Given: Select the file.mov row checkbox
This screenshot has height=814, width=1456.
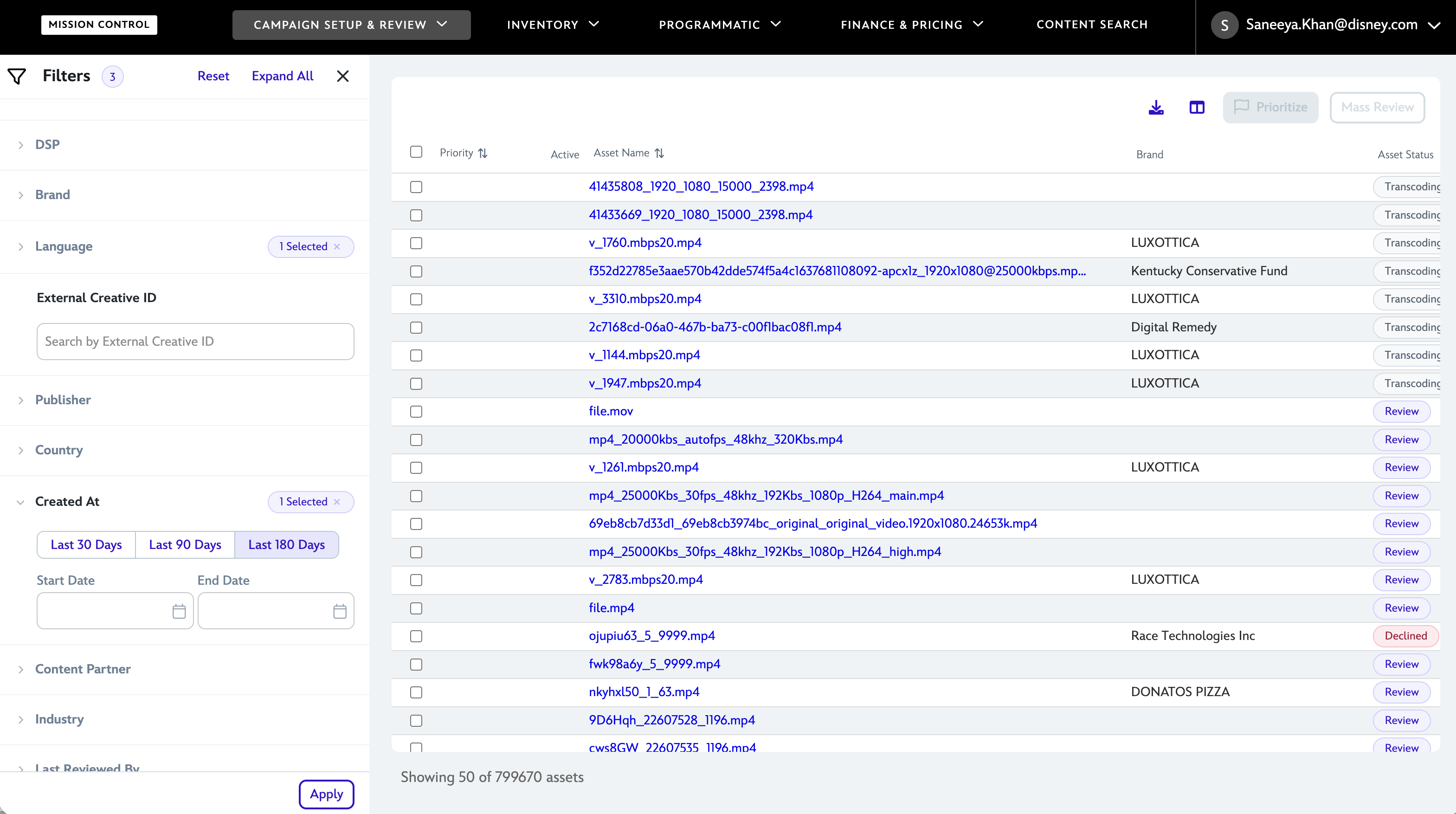Looking at the screenshot, I should 416,412.
